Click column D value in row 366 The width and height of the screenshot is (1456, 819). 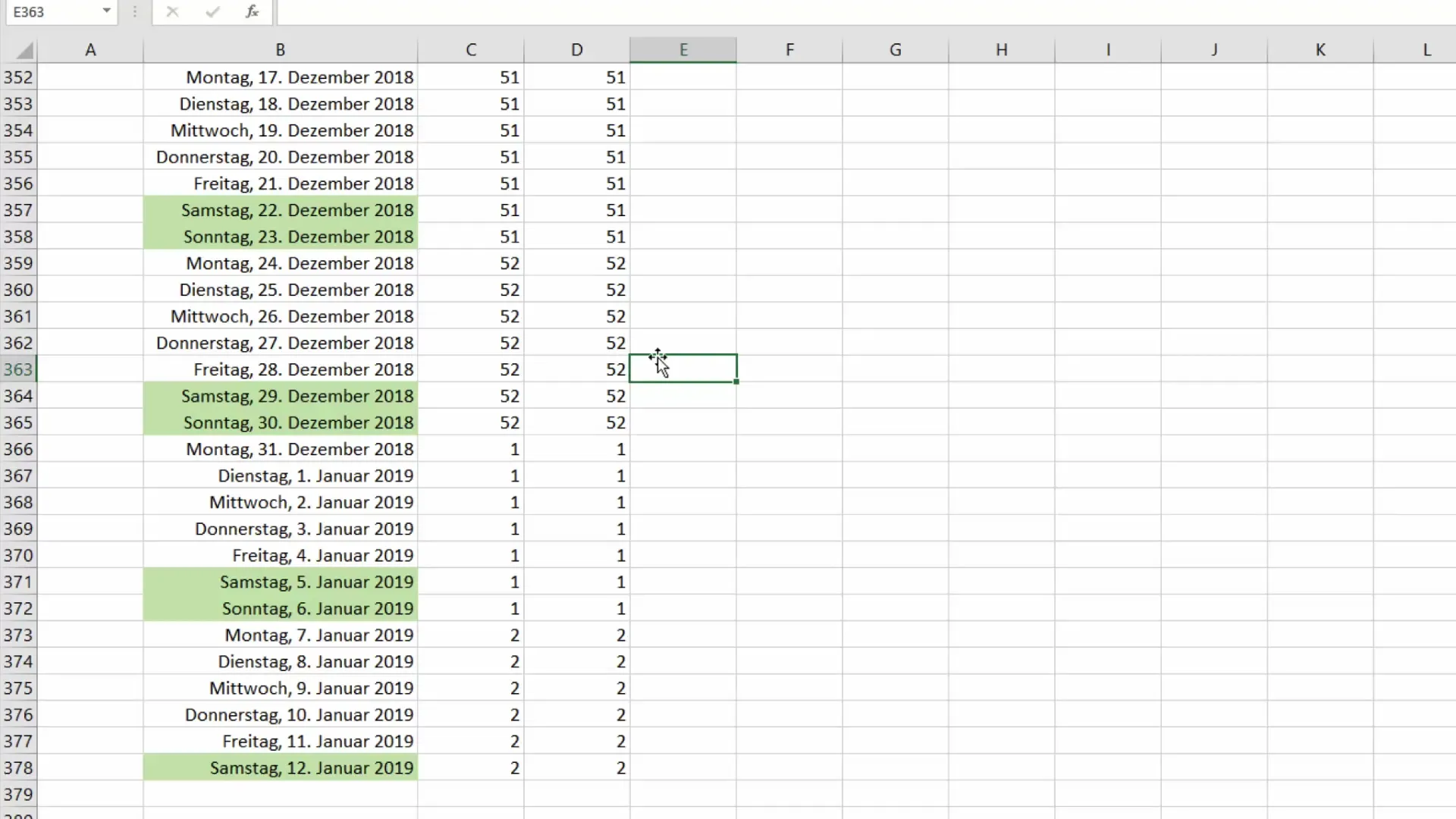(577, 449)
